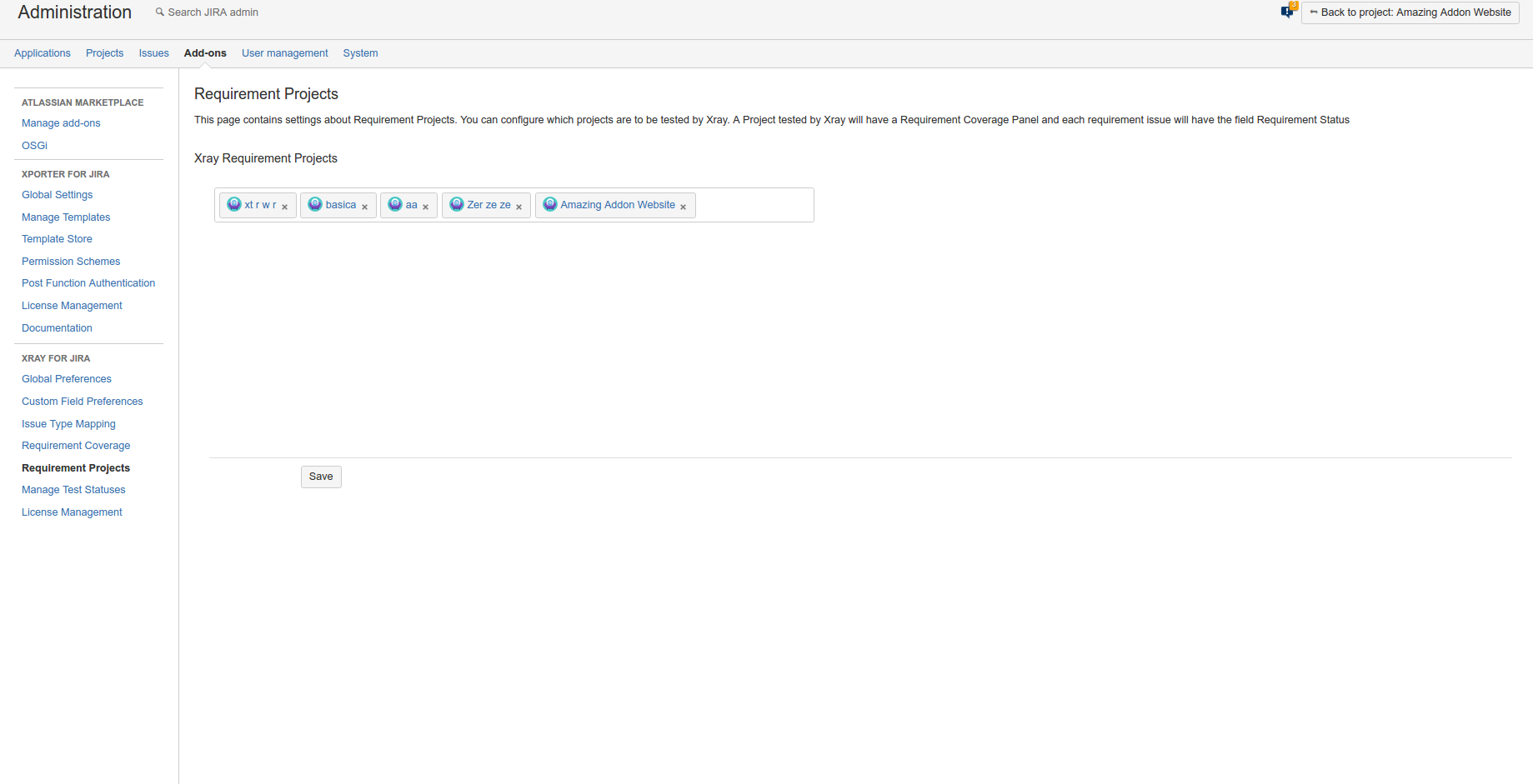Click the Amazing Addon Website project avatar

(x=550, y=205)
